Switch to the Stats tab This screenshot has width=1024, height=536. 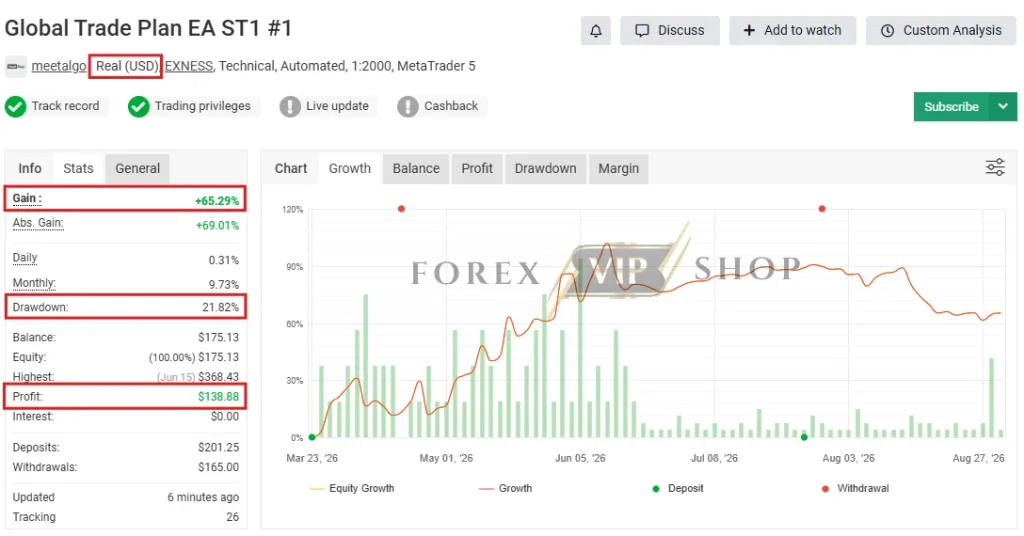[x=78, y=168]
